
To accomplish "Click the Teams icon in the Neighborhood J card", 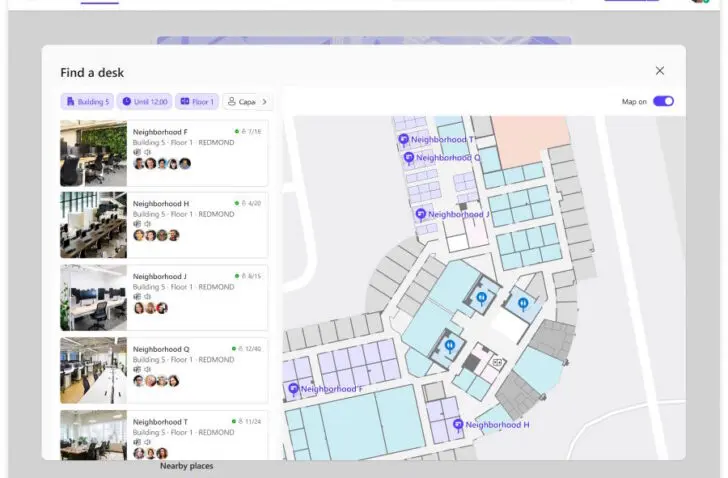I will (x=137, y=297).
